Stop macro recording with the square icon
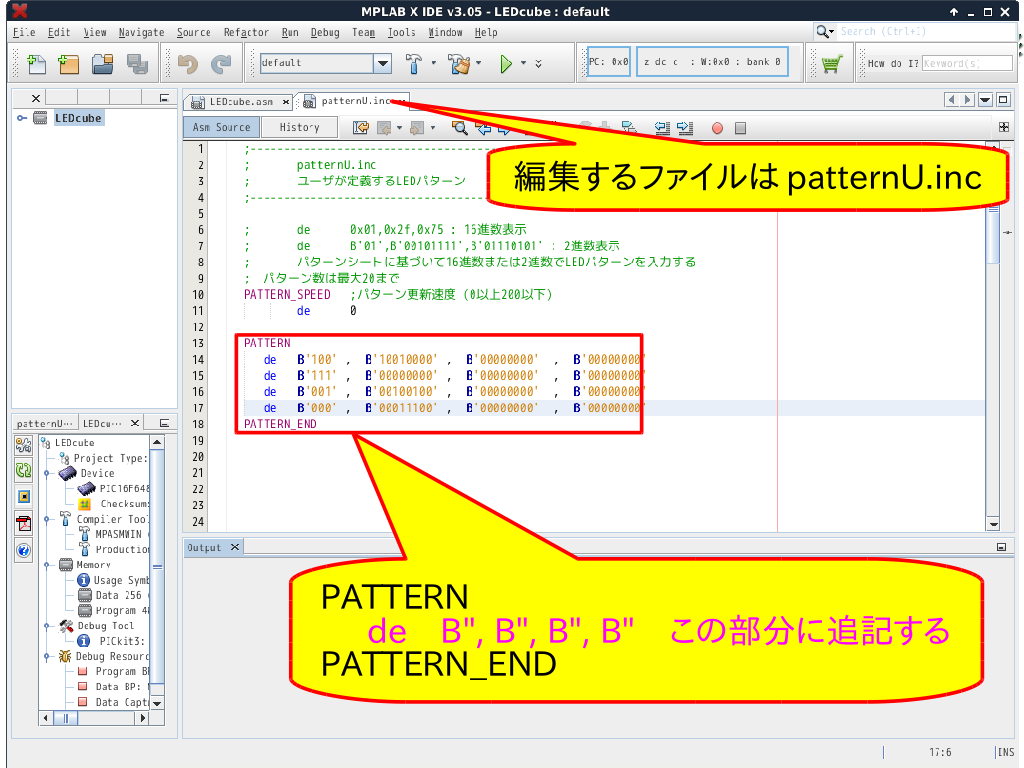 coord(740,128)
